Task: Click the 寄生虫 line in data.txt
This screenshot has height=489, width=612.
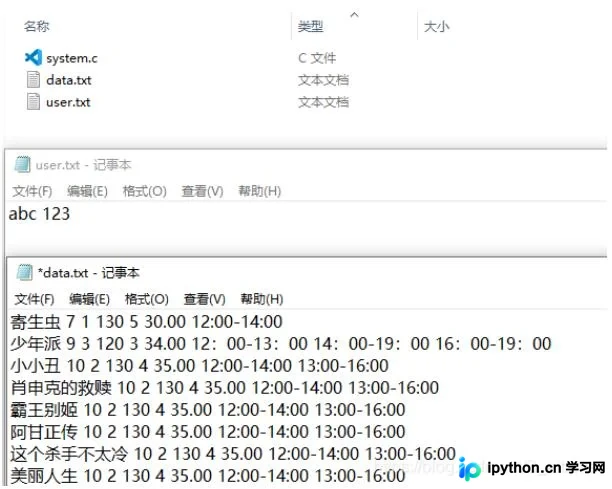Action: (x=146, y=322)
